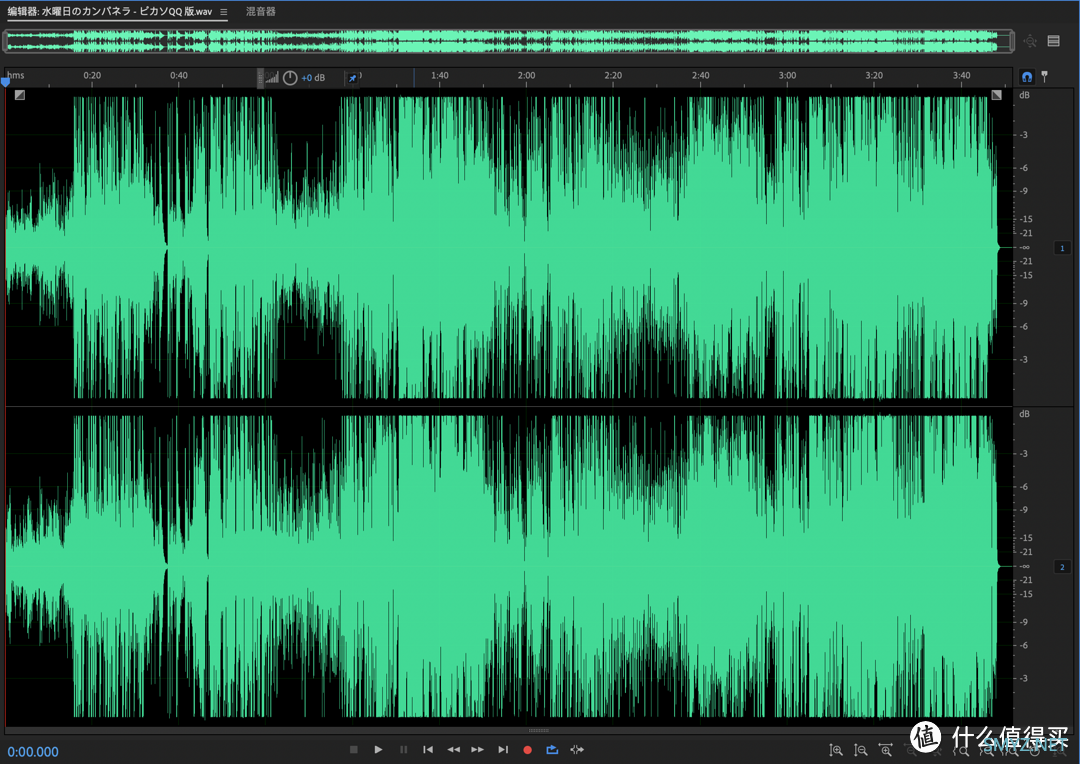Click the HUD signal level bars icon
The width and height of the screenshot is (1080, 764).
pyautogui.click(x=273, y=78)
